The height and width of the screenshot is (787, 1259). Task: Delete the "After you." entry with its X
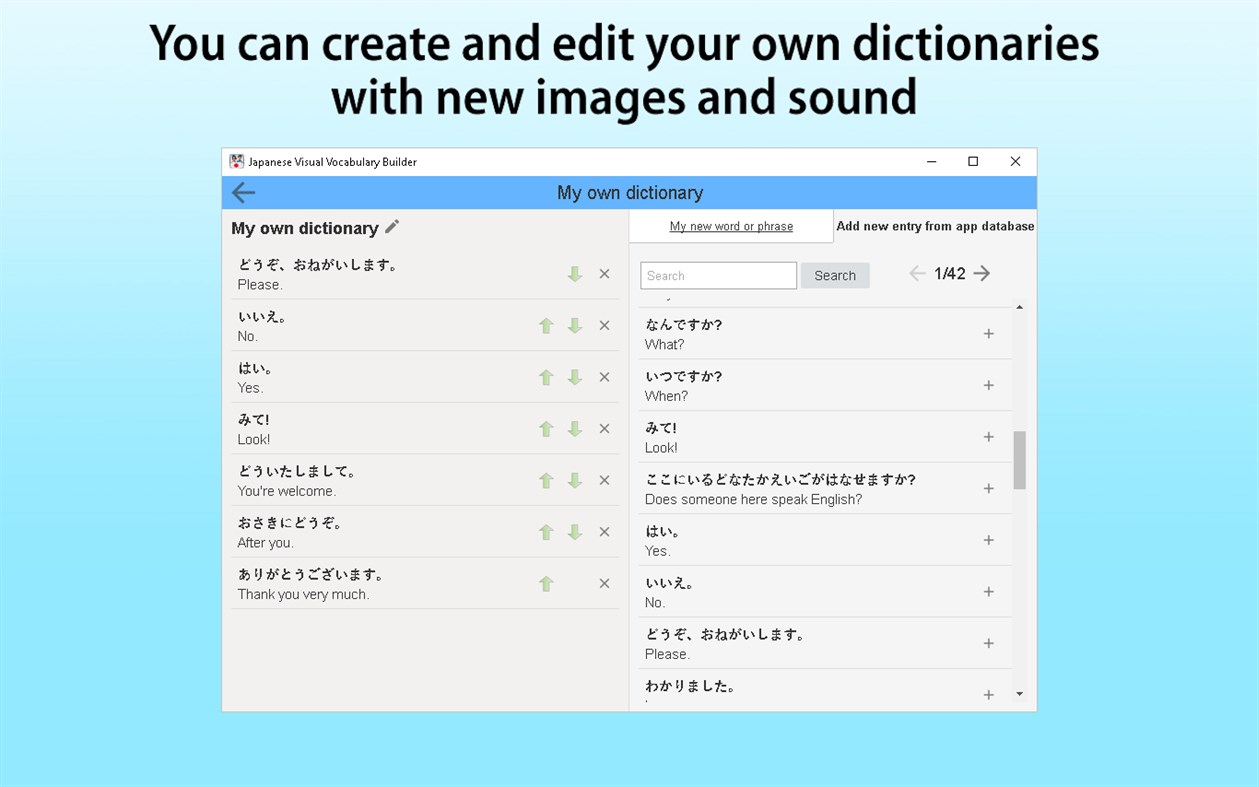tap(604, 531)
